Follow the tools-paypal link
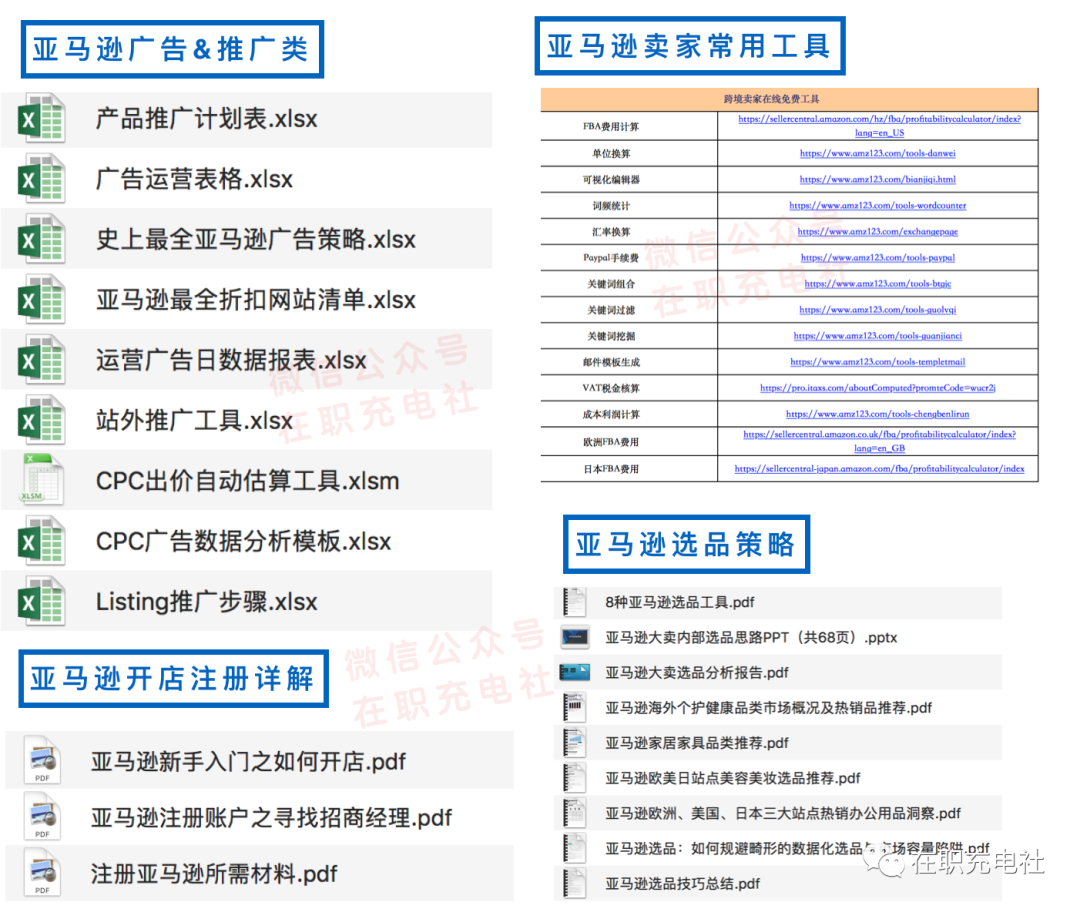 878,258
